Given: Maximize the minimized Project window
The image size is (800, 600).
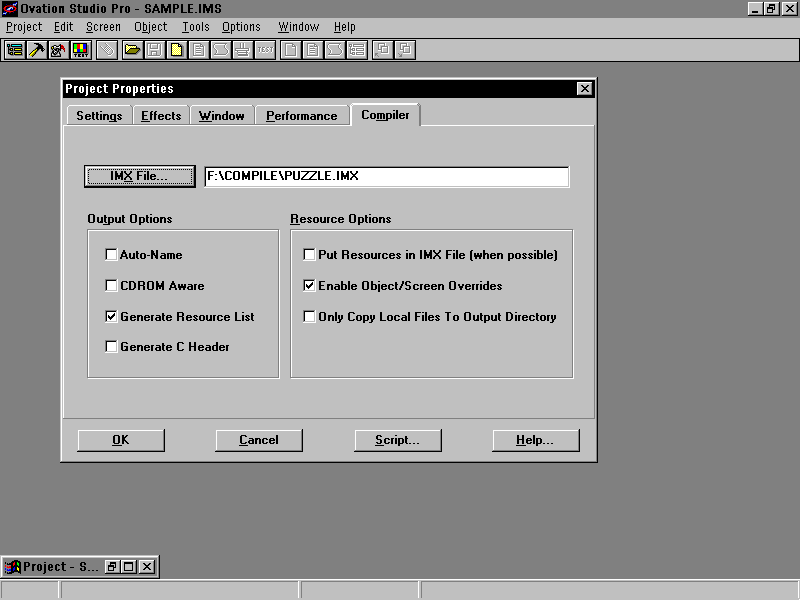Looking at the screenshot, I should tap(129, 566).
